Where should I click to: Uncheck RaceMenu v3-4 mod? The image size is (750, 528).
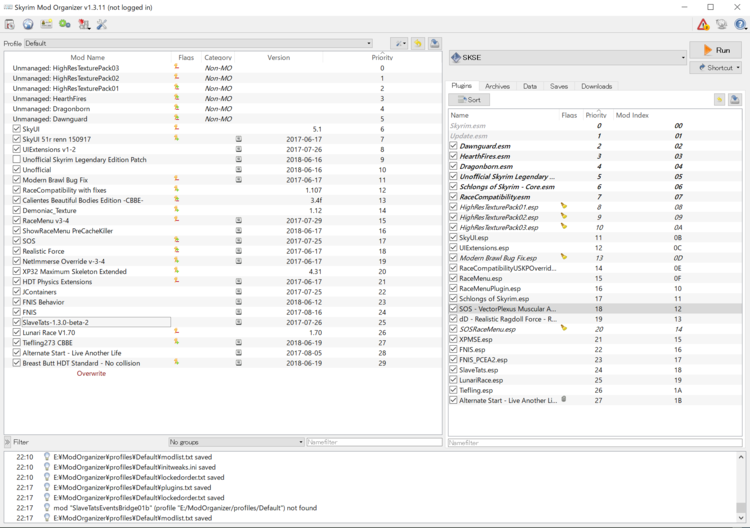(17, 220)
